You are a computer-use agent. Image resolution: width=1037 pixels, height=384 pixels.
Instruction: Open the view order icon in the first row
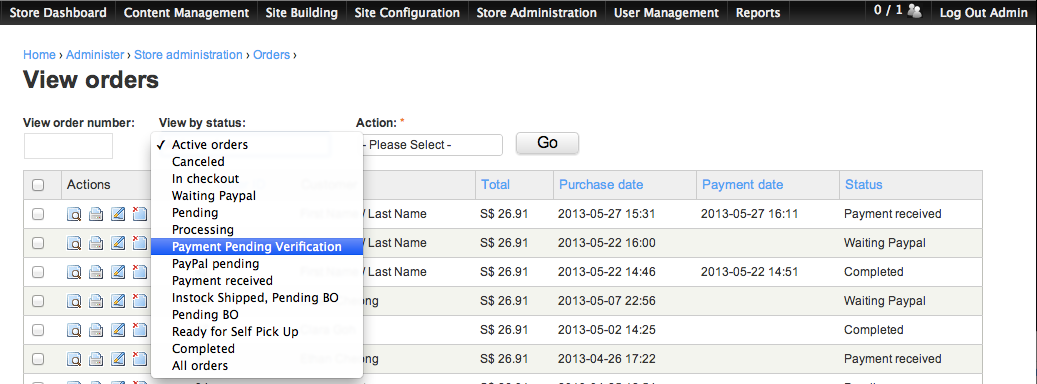point(75,214)
